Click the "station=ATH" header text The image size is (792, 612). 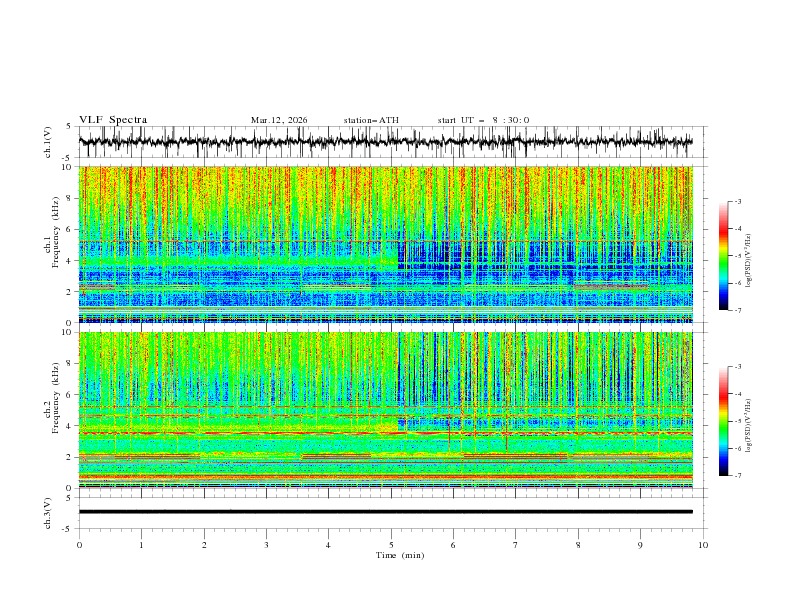pyautogui.click(x=371, y=120)
